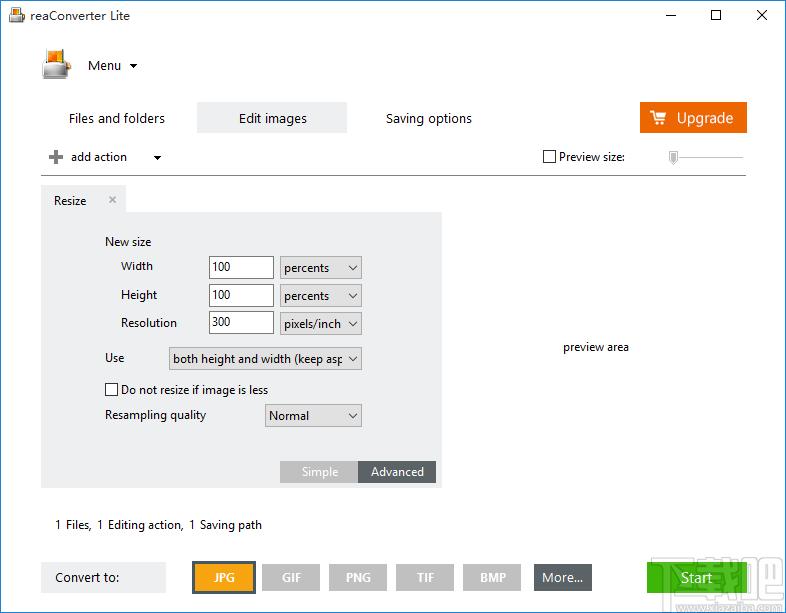Click the shopping cart icon on Upgrade
The height and width of the screenshot is (613, 786).
pyautogui.click(x=658, y=117)
